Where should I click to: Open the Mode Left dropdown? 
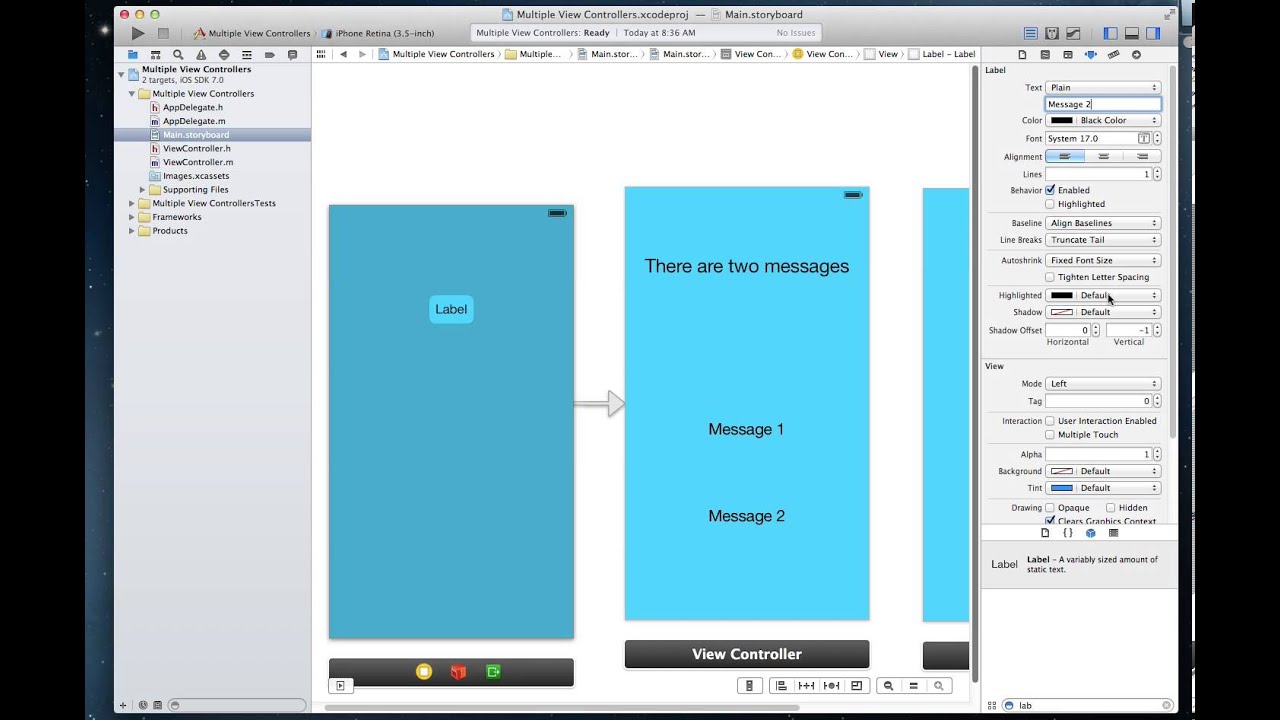pyautogui.click(x=1103, y=384)
